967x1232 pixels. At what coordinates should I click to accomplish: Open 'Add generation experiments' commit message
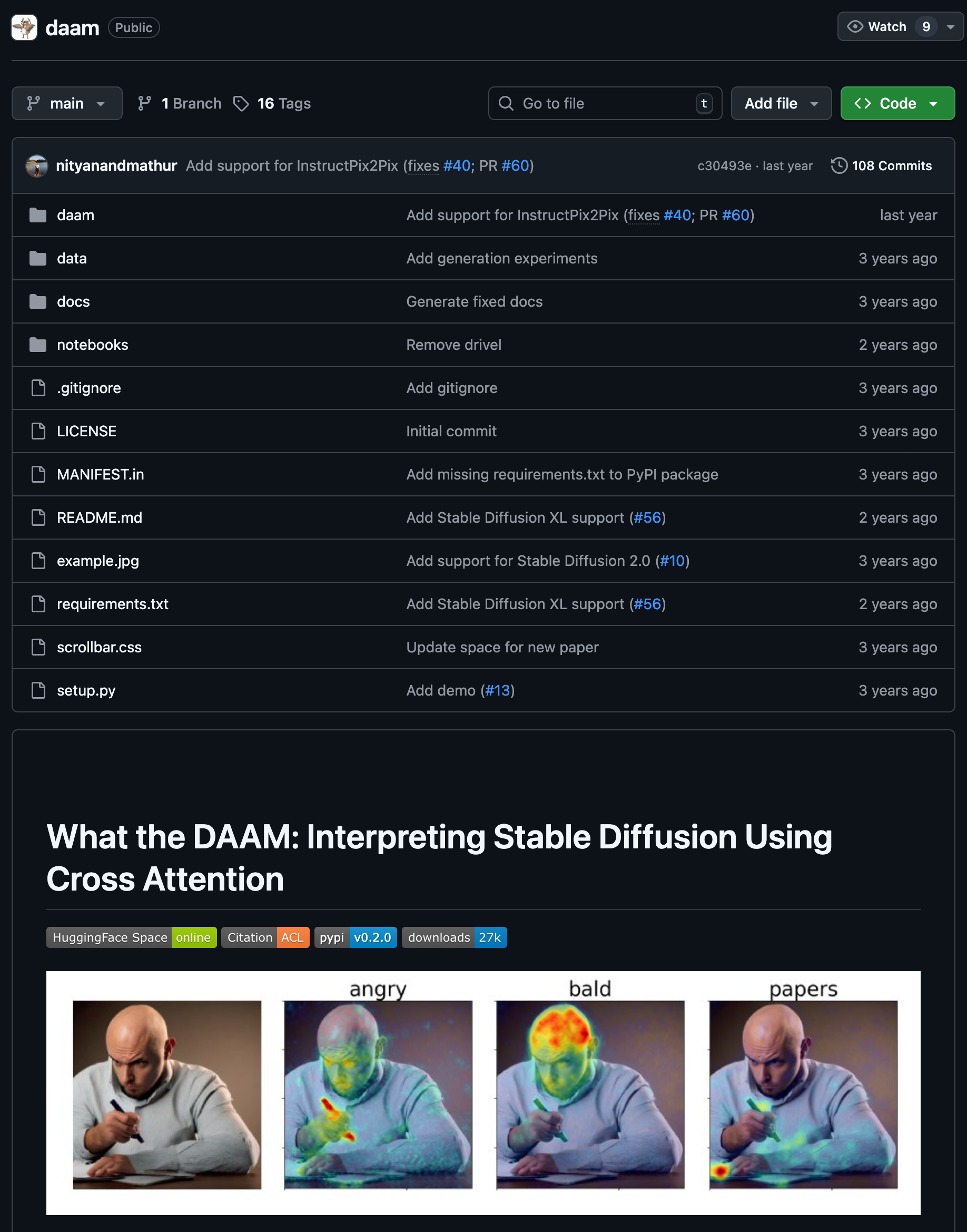pyautogui.click(x=501, y=258)
